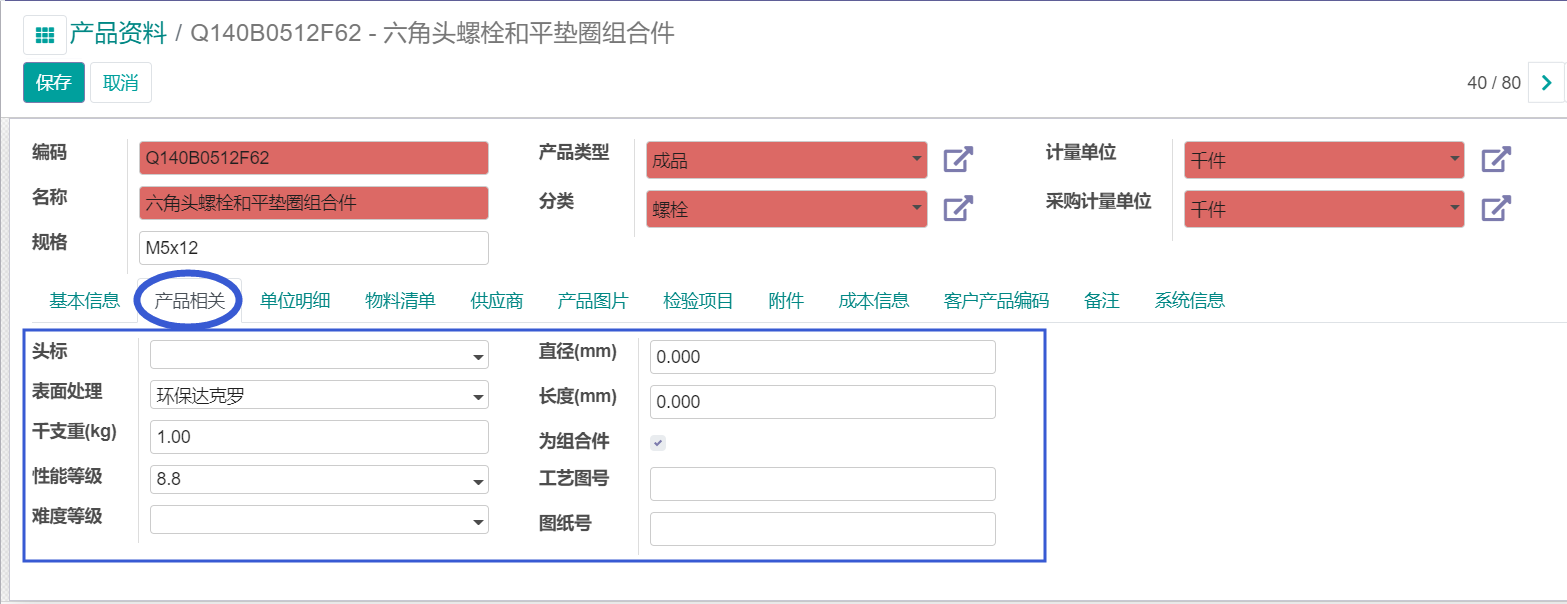The width and height of the screenshot is (1567, 604).
Task: Switch to the 基本信息 tab
Action: pos(85,301)
